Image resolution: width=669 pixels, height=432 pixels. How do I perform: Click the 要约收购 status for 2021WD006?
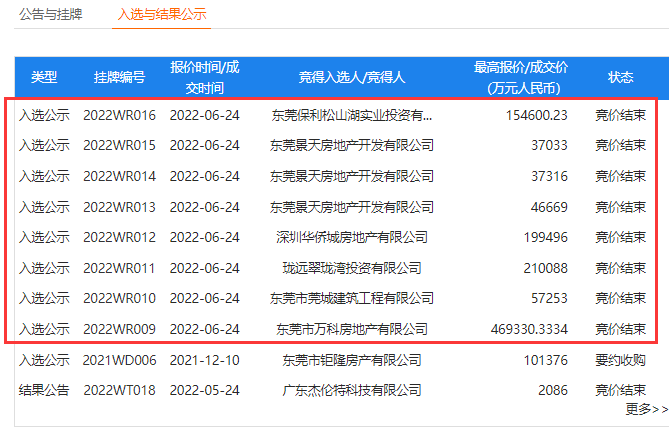[x=620, y=360]
